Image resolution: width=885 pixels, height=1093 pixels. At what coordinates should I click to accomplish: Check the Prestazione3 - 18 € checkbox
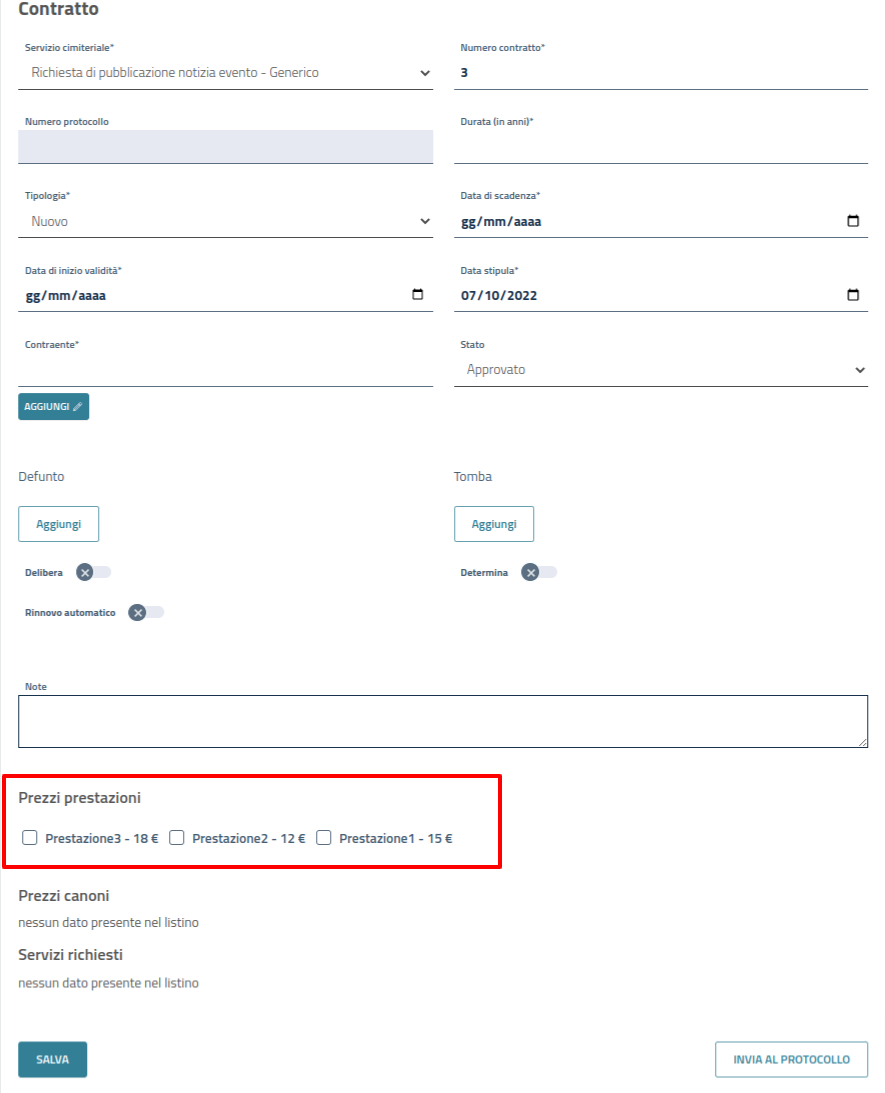(x=30, y=838)
